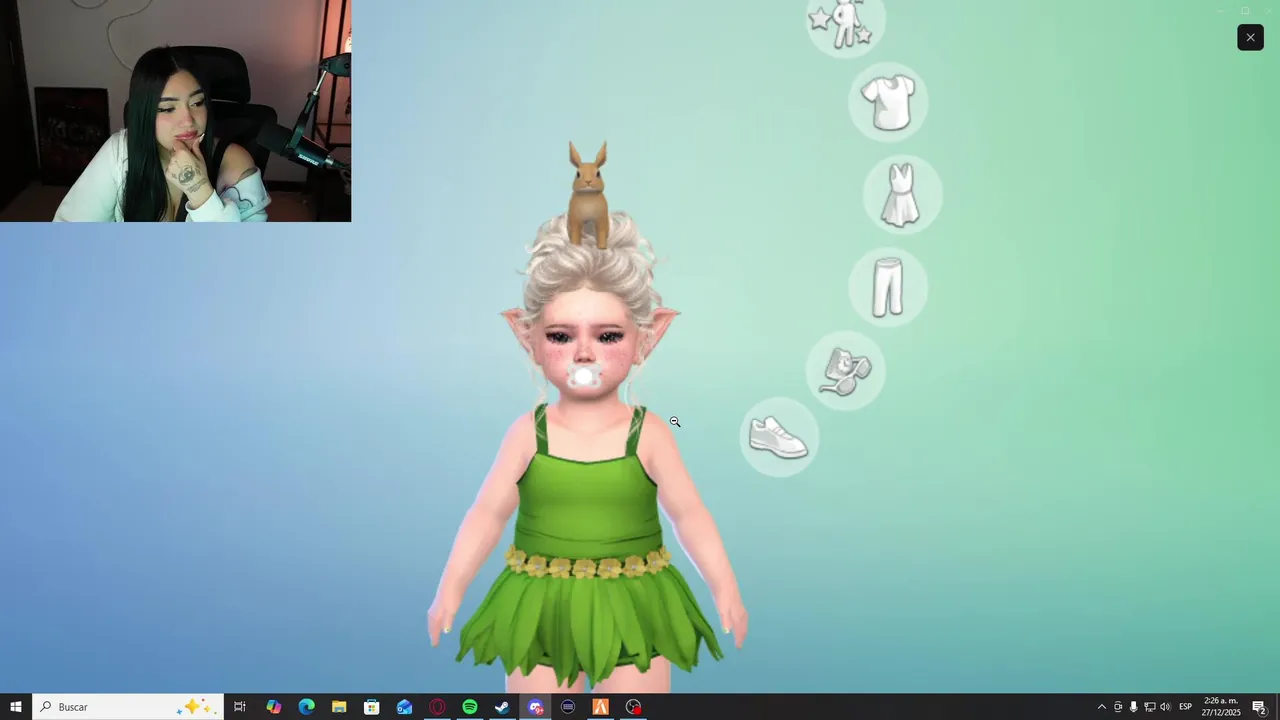The height and width of the screenshot is (720, 1280).
Task: Open File Explorer from the taskbar
Action: [x=339, y=707]
